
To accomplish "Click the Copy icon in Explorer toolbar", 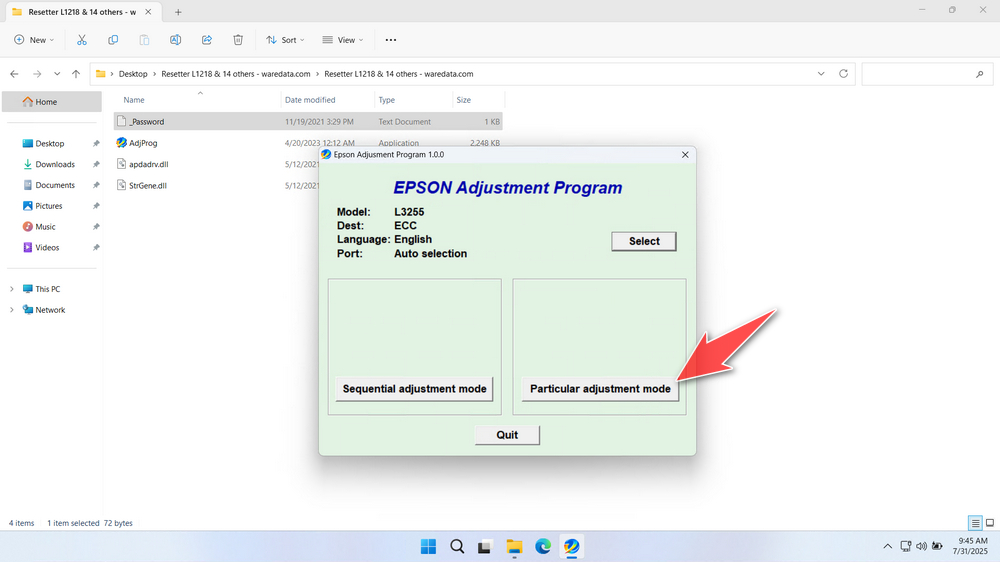I will [x=113, y=40].
